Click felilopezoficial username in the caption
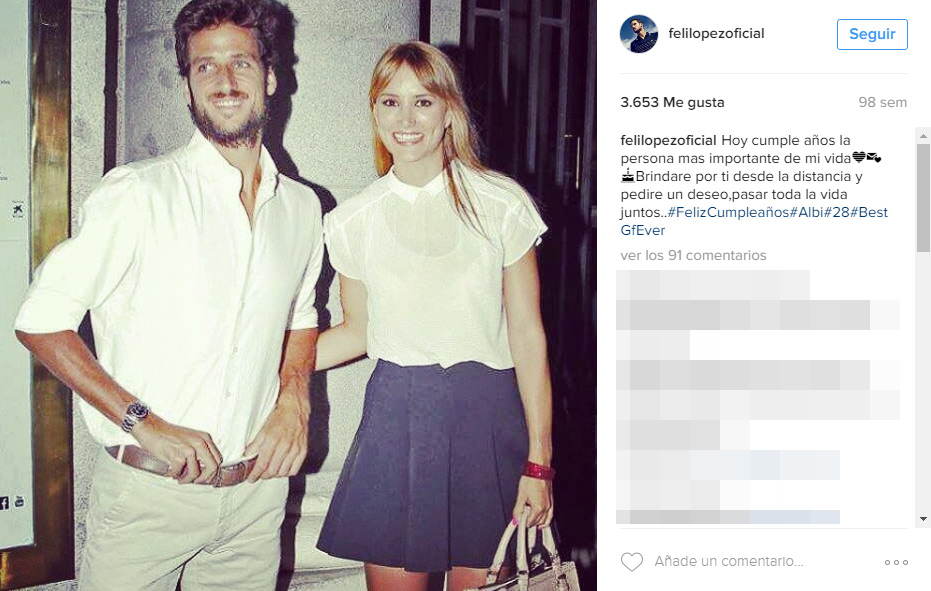 point(668,140)
